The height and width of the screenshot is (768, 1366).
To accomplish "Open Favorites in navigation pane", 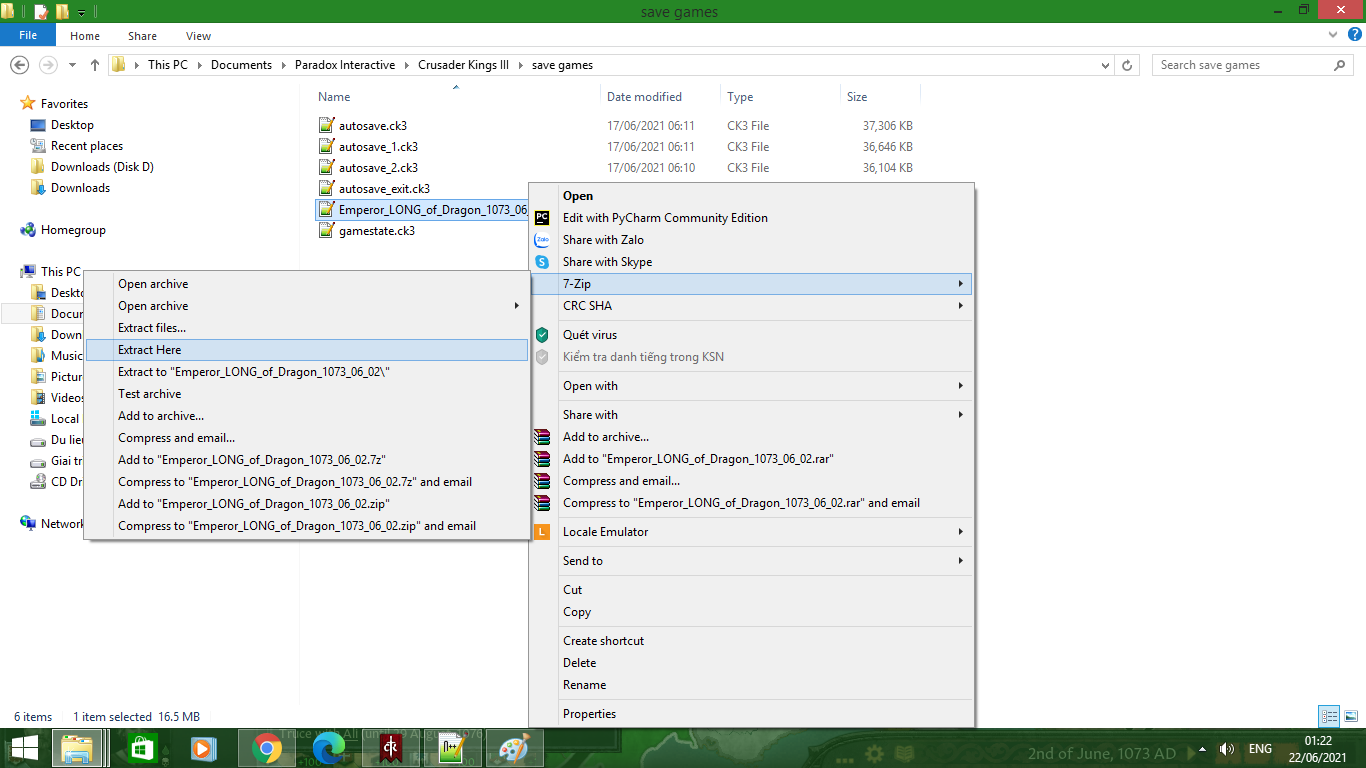I will tap(64, 104).
